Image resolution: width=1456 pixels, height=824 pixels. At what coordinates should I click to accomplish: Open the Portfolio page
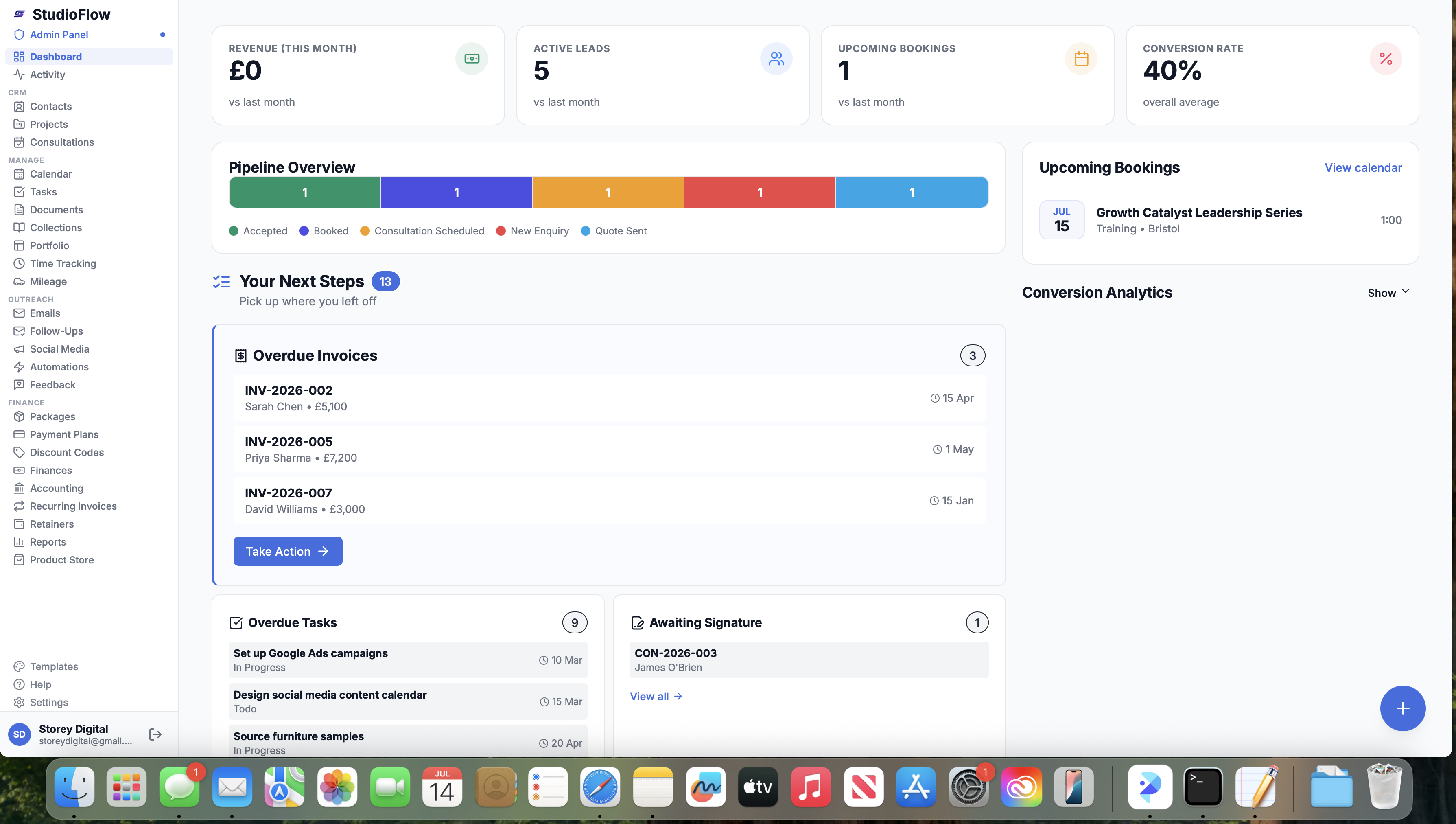click(89, 245)
